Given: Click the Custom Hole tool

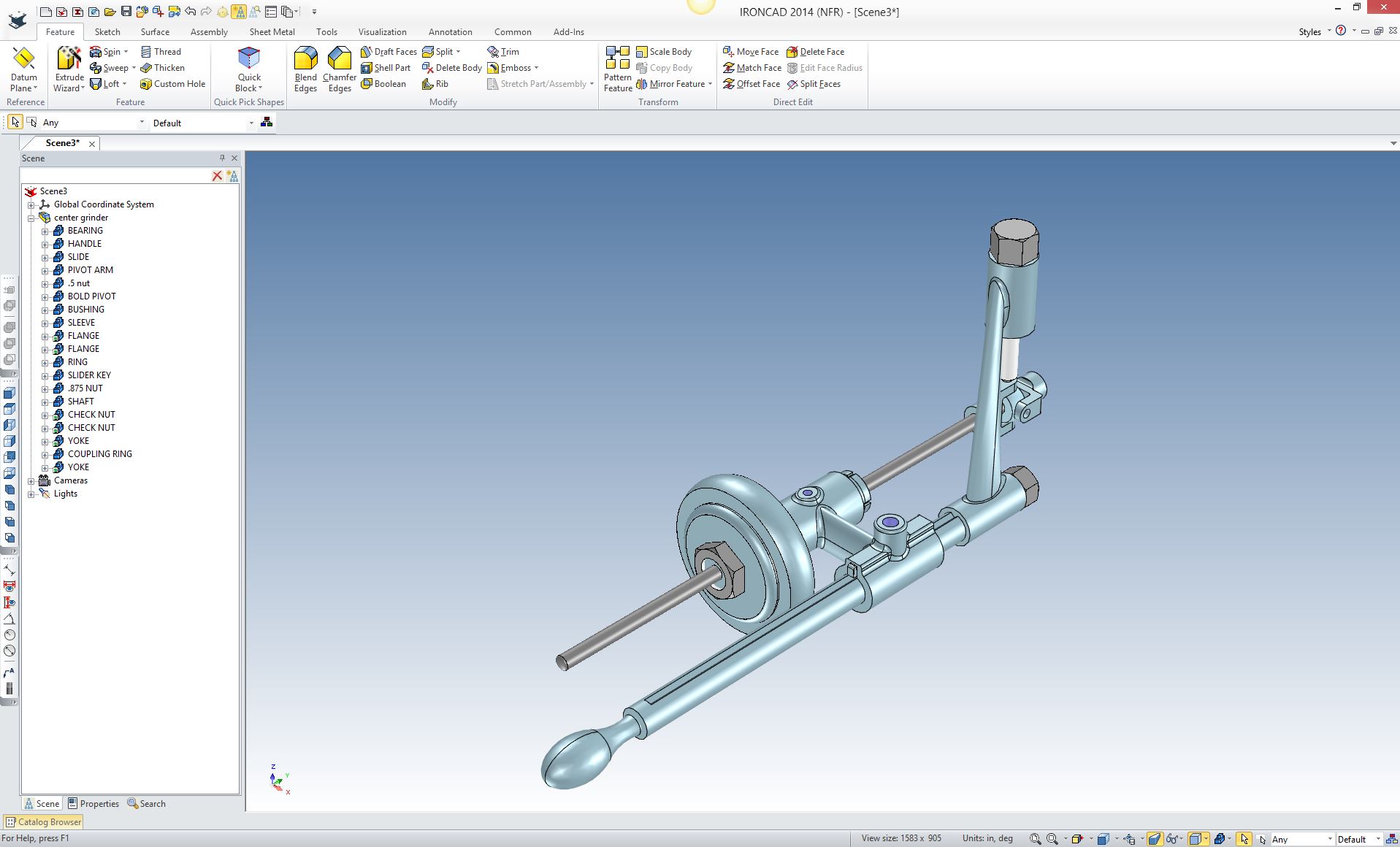Looking at the screenshot, I should click(x=172, y=84).
